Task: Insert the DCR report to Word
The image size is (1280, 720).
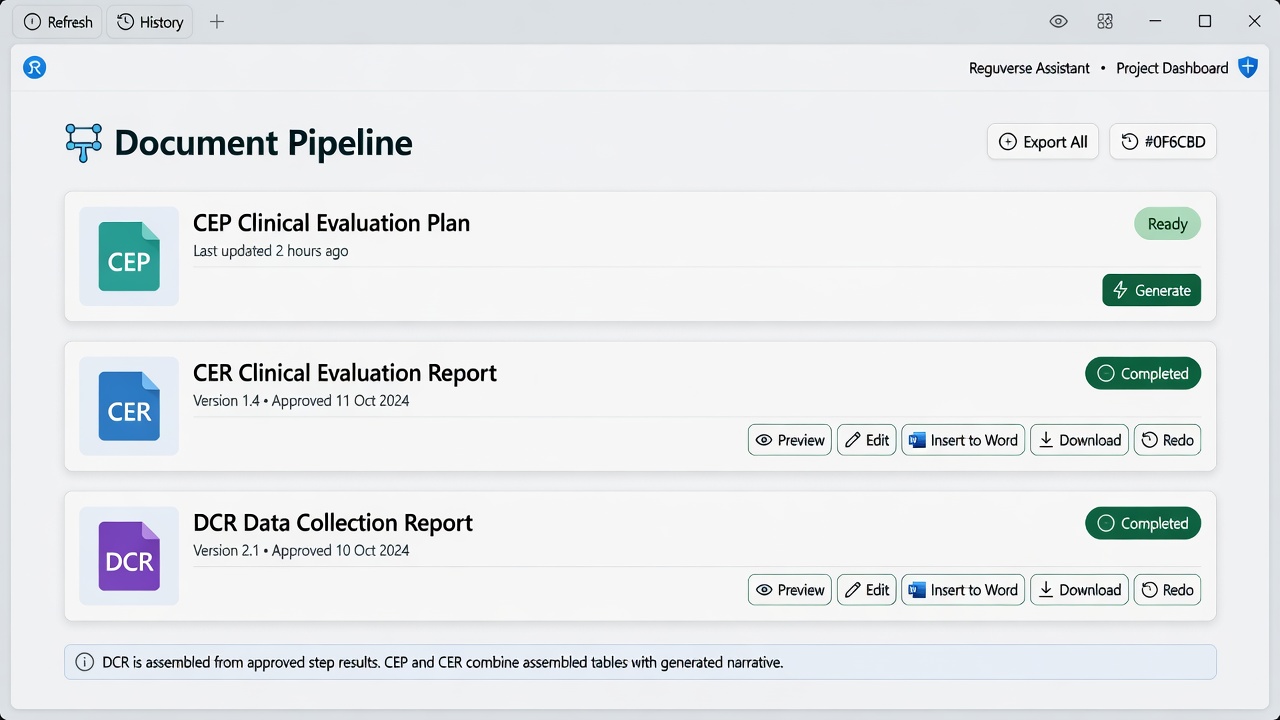Action: pos(963,590)
